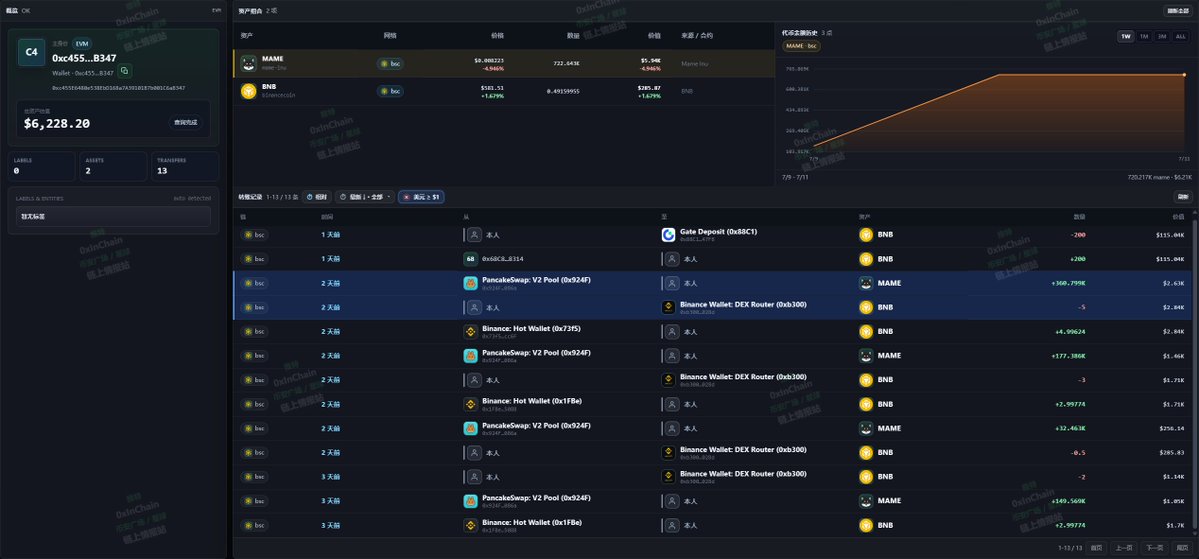The width and height of the screenshot is (1199, 559).
Task: Click the refresh all button at top right
Action: click(1176, 11)
